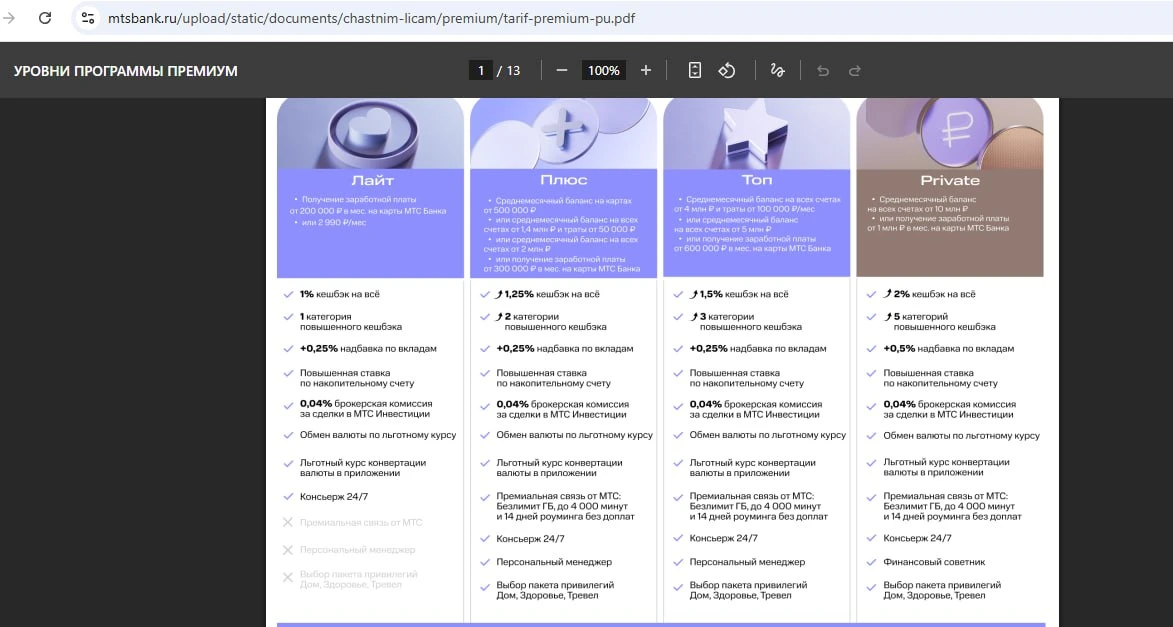1173x627 pixels.
Task: Click the Private tier heading
Action: coord(950,180)
